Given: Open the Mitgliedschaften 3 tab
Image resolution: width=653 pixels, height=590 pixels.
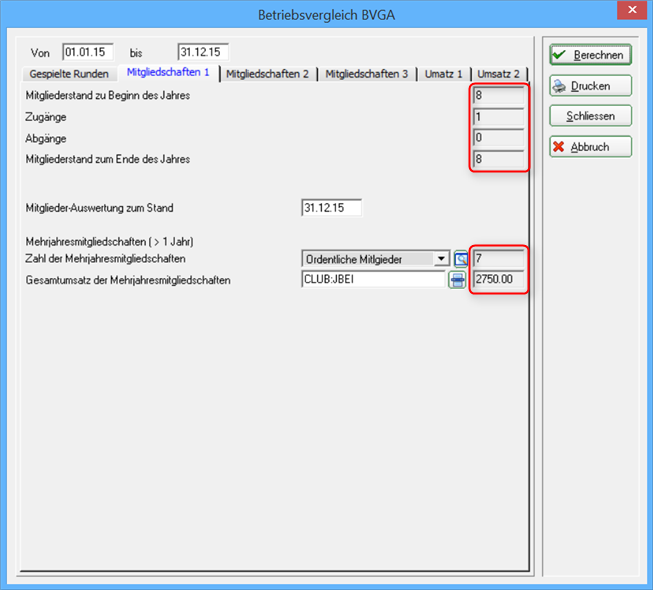Looking at the screenshot, I should [x=366, y=74].
